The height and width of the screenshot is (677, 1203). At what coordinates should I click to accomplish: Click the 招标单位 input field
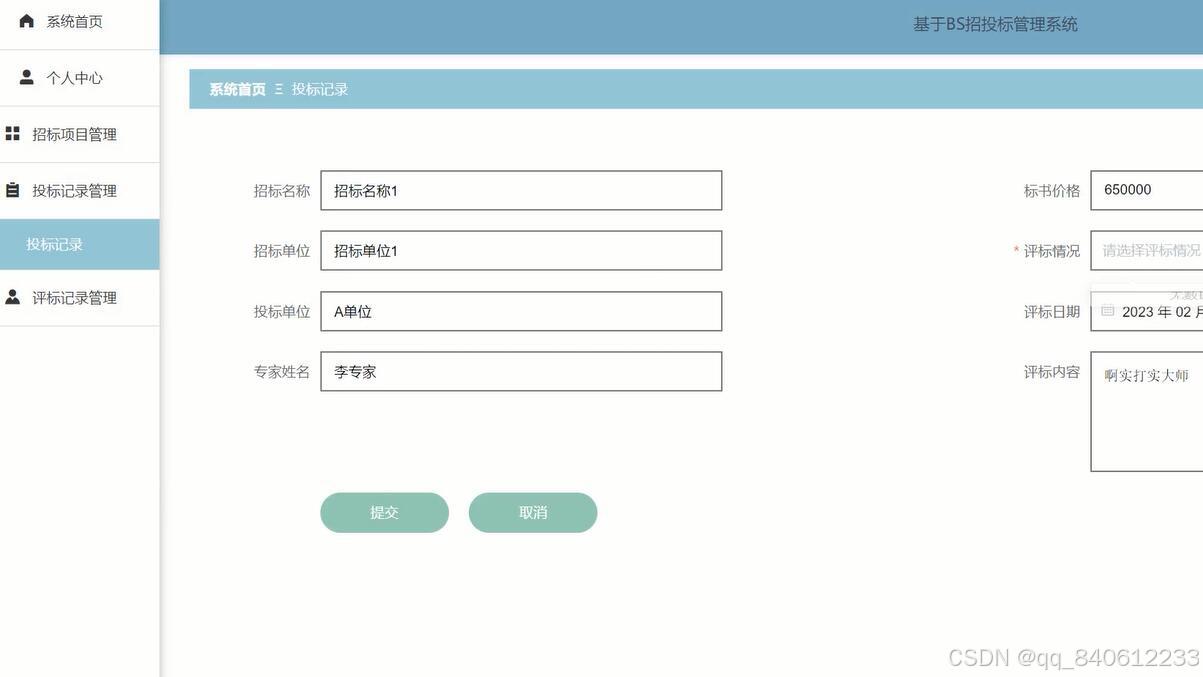521,250
